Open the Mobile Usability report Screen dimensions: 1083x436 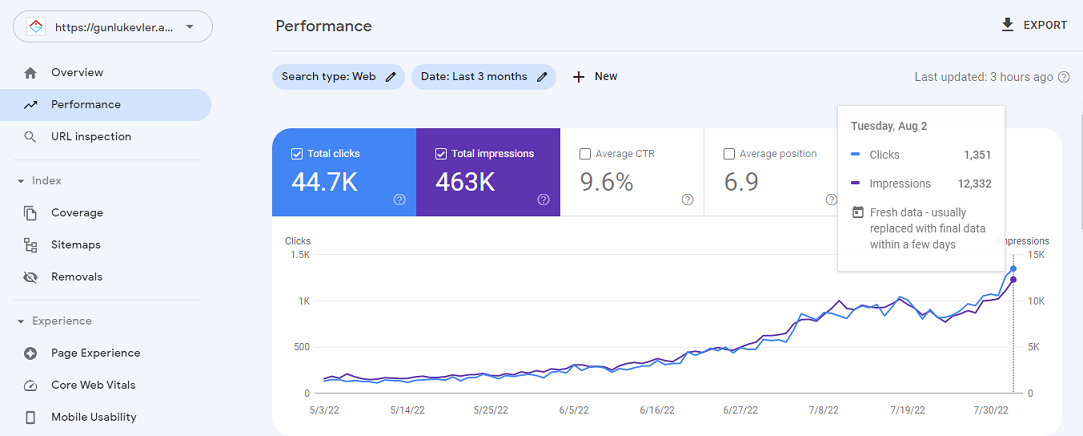(x=93, y=417)
